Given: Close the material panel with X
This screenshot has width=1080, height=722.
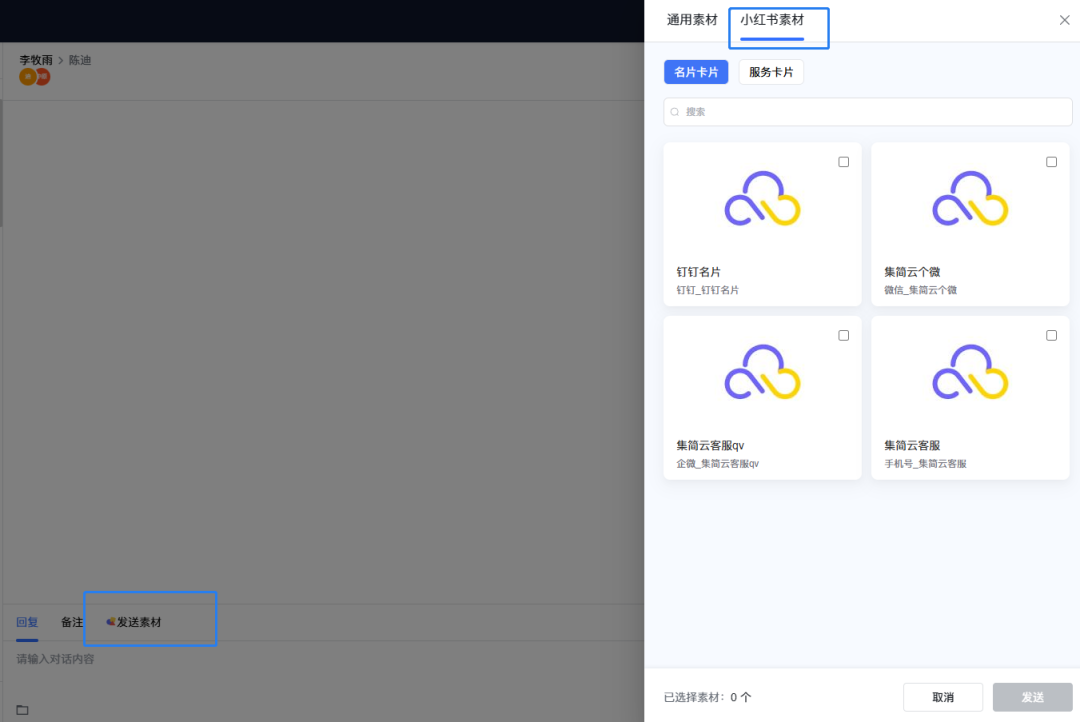Looking at the screenshot, I should (1064, 20).
